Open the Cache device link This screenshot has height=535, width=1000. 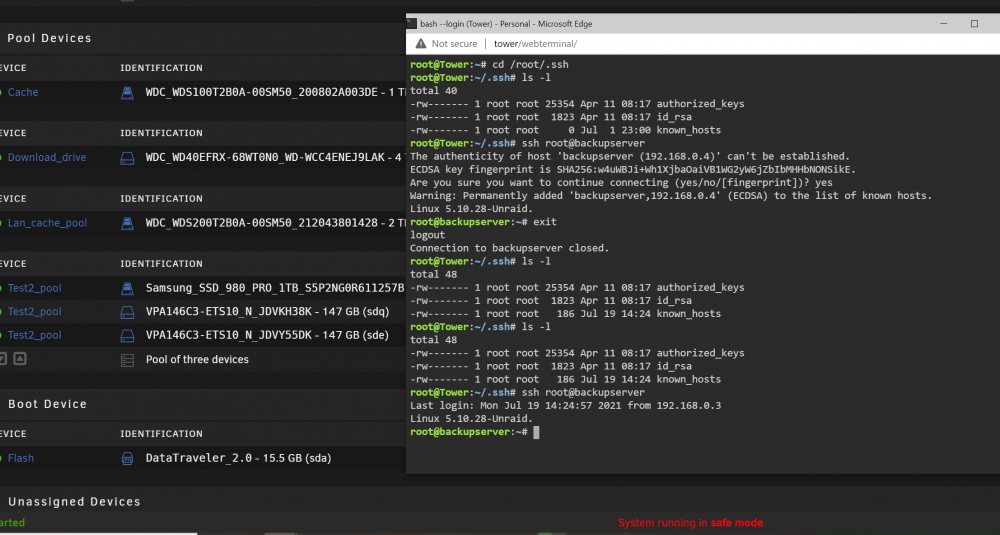[23, 92]
